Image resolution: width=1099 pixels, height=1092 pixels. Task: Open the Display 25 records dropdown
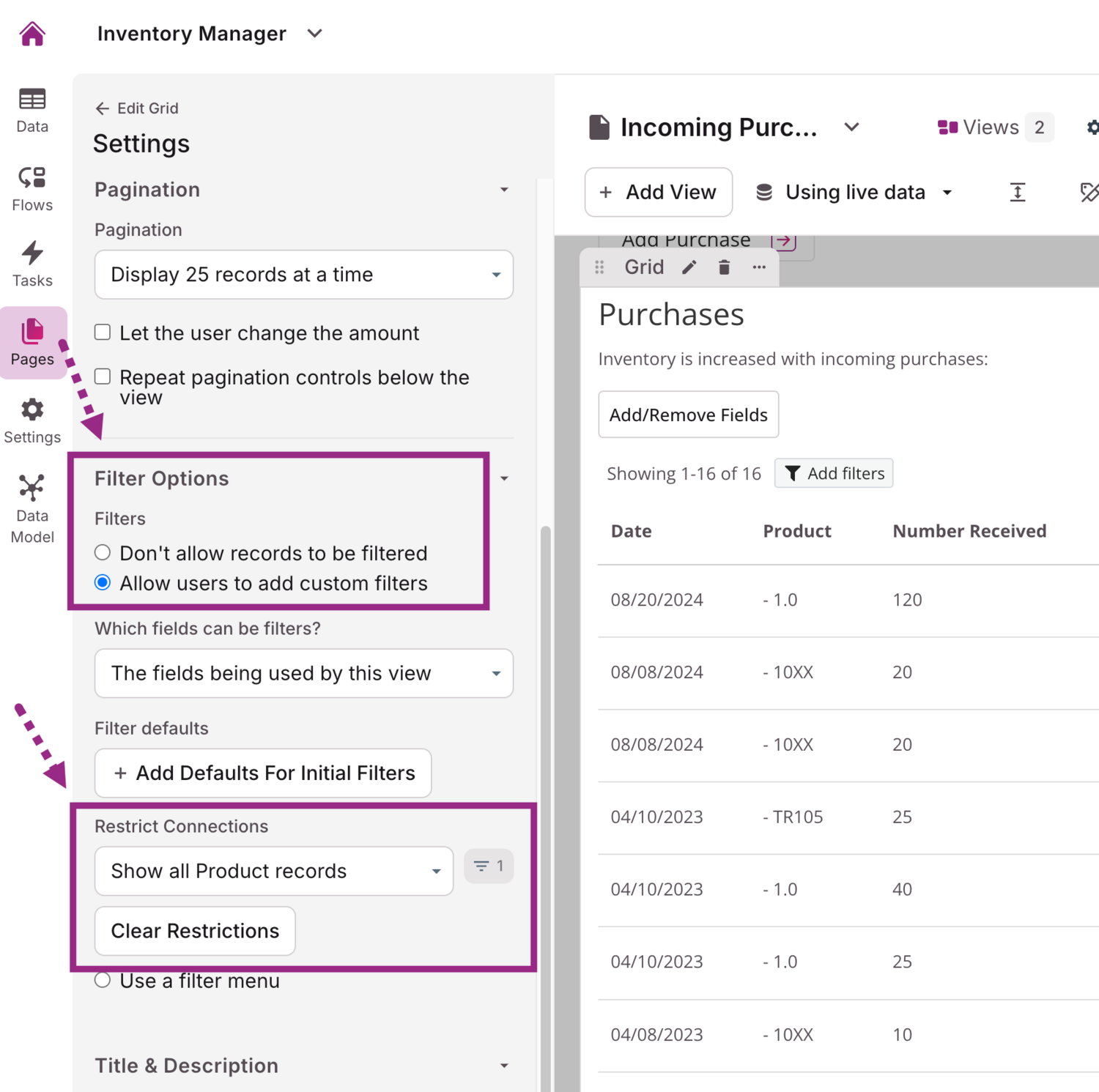[303, 275]
